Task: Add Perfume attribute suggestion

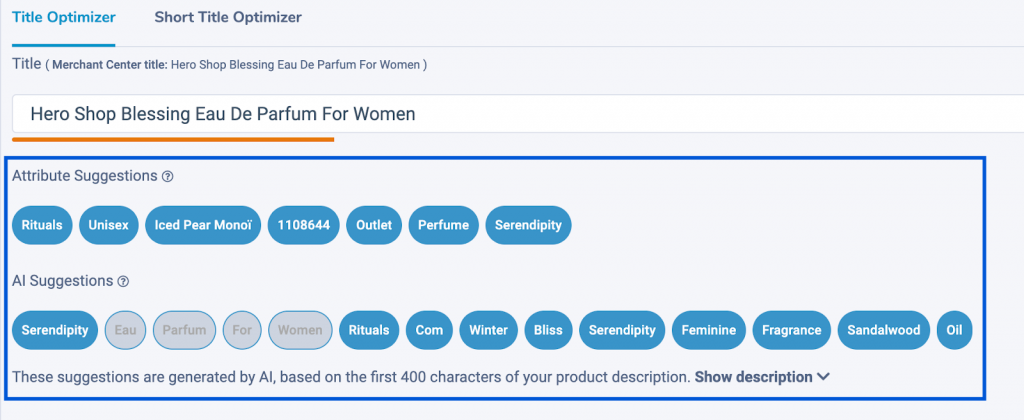Action: [443, 225]
